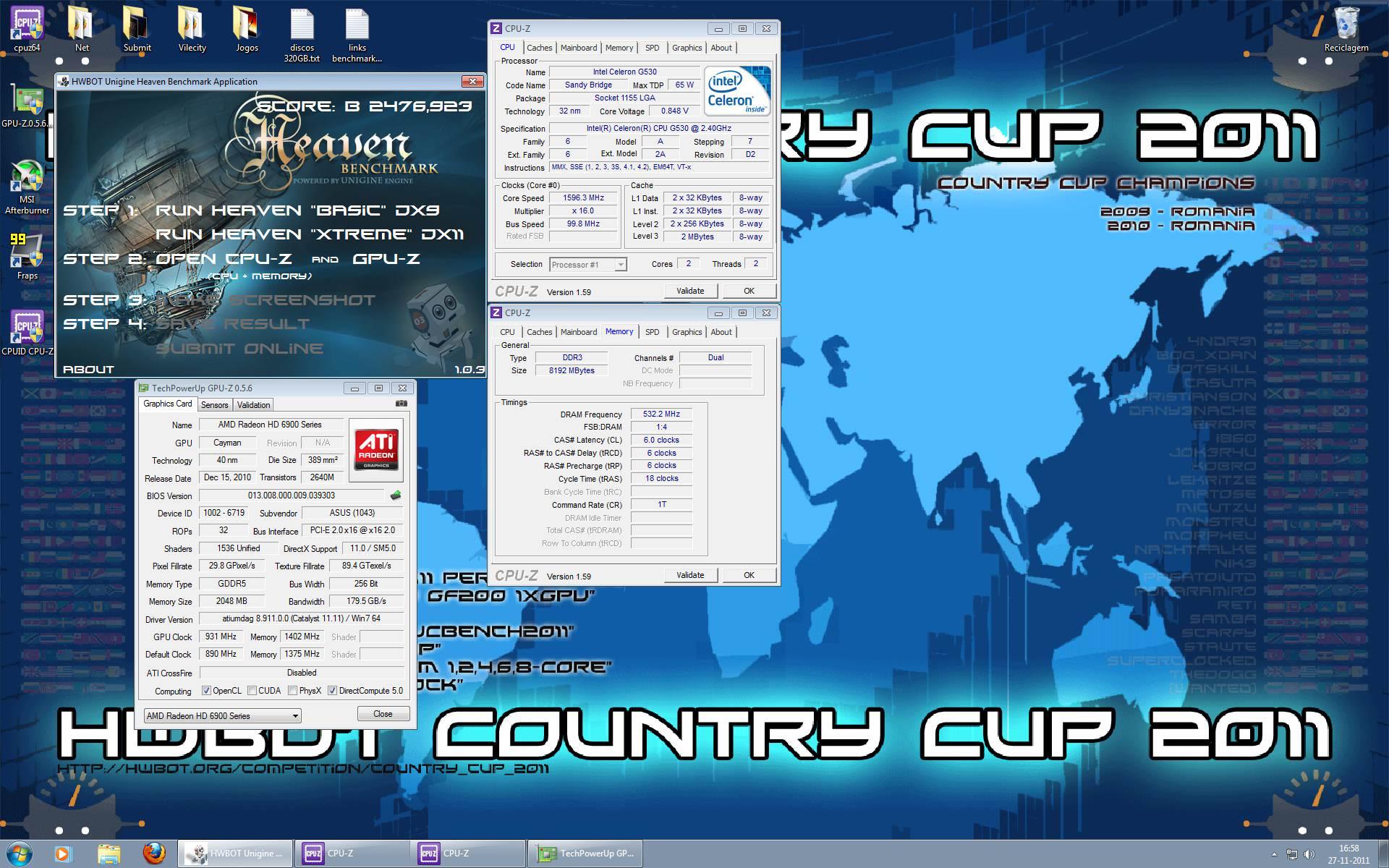1389x868 pixels.
Task: Click the ATI Radeon logo in GPU-Z
Action: [375, 450]
